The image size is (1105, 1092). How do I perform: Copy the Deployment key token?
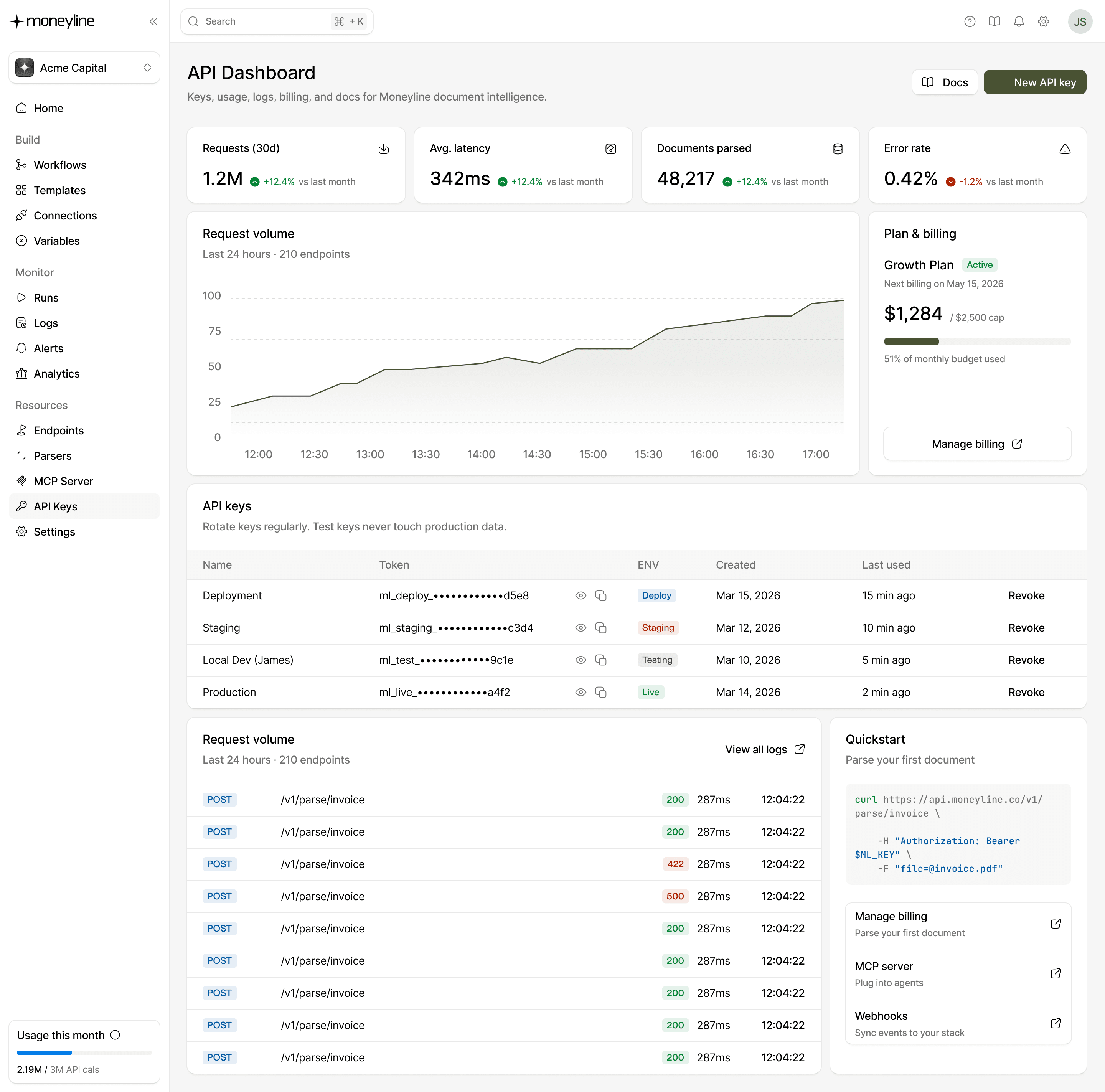(x=600, y=595)
